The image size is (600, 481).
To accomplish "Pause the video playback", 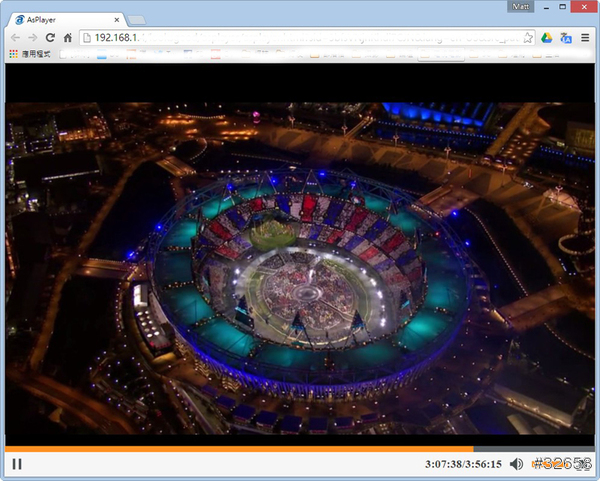I will point(16,464).
